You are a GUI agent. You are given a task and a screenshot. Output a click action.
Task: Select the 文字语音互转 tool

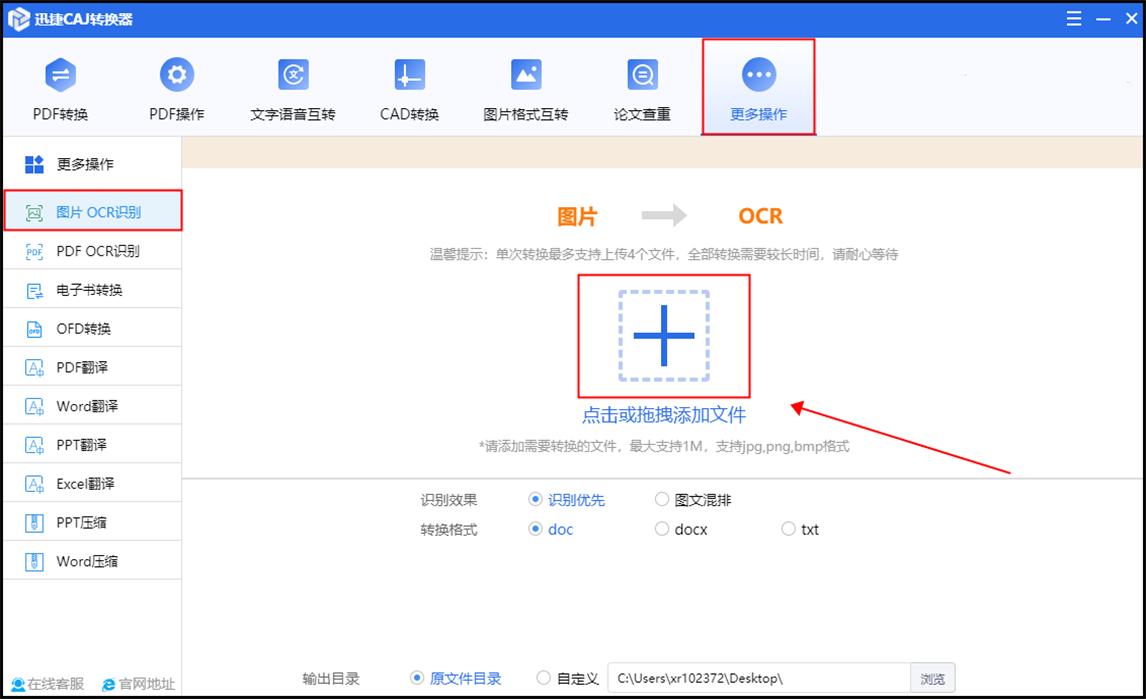point(292,87)
